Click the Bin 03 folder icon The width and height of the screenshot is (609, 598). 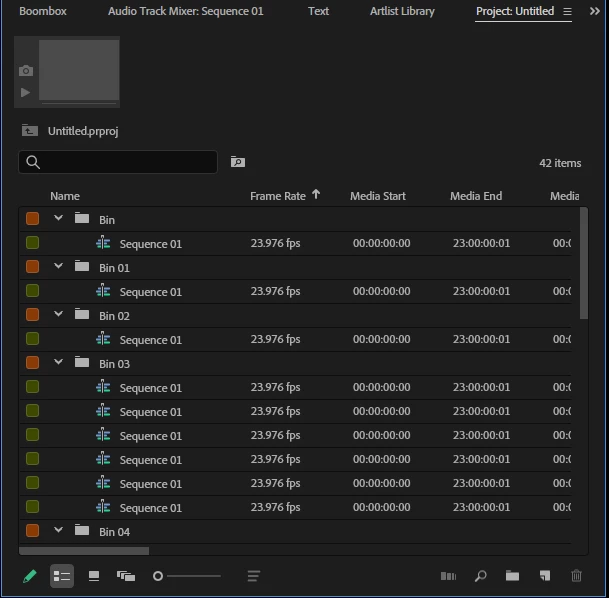82,362
